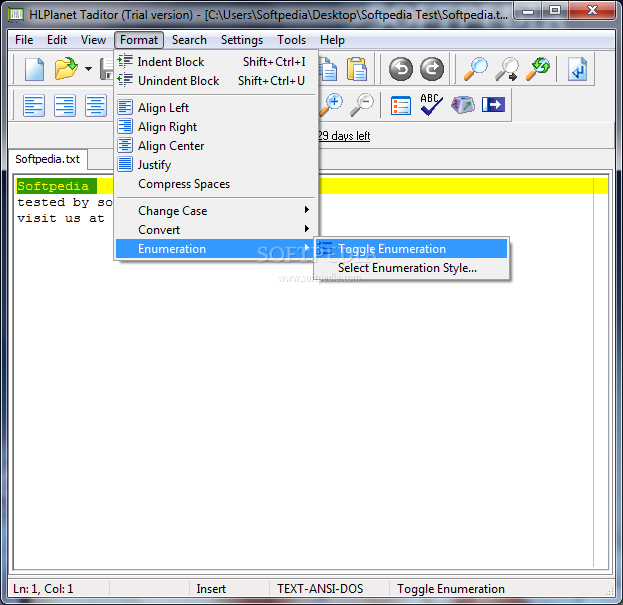The width and height of the screenshot is (623, 605).
Task: Click the 'visit us at' text line
Action: tap(61, 218)
